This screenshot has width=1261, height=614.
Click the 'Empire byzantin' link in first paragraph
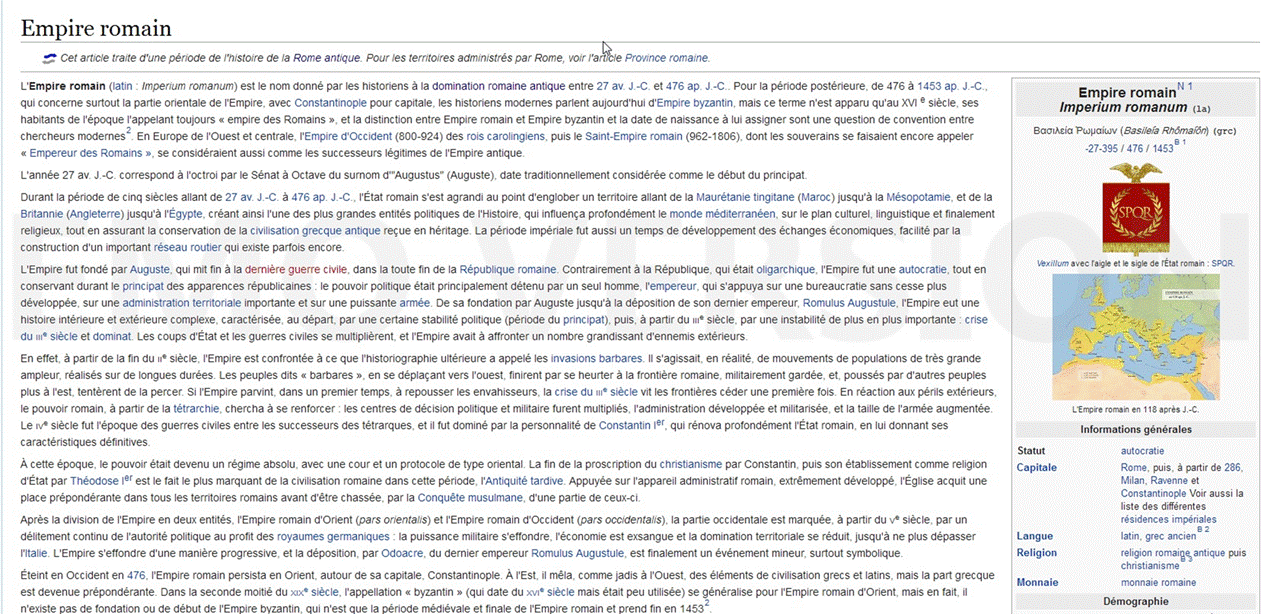[x=693, y=103]
